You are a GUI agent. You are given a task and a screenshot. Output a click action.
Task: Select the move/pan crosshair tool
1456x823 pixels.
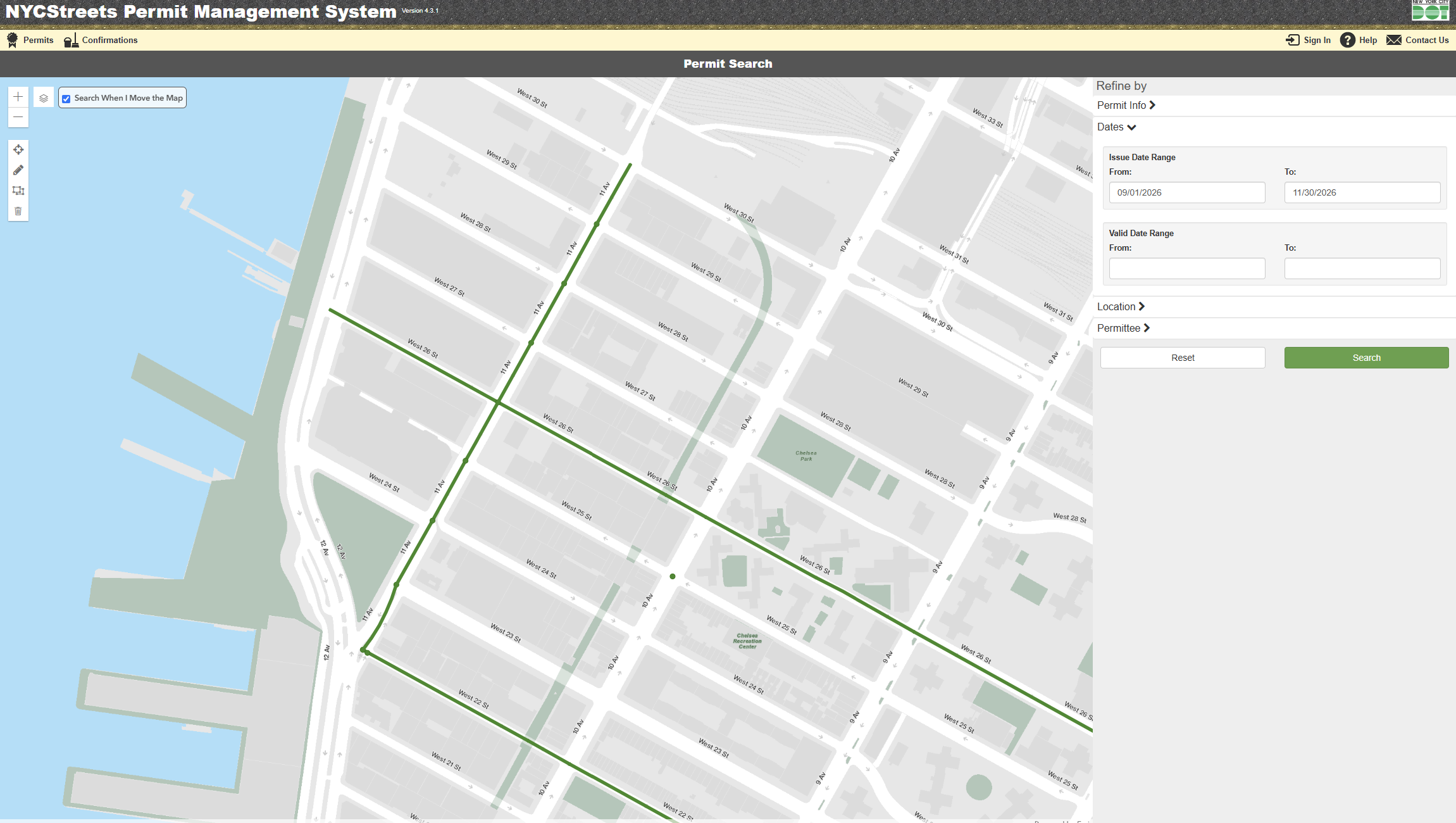pos(18,150)
